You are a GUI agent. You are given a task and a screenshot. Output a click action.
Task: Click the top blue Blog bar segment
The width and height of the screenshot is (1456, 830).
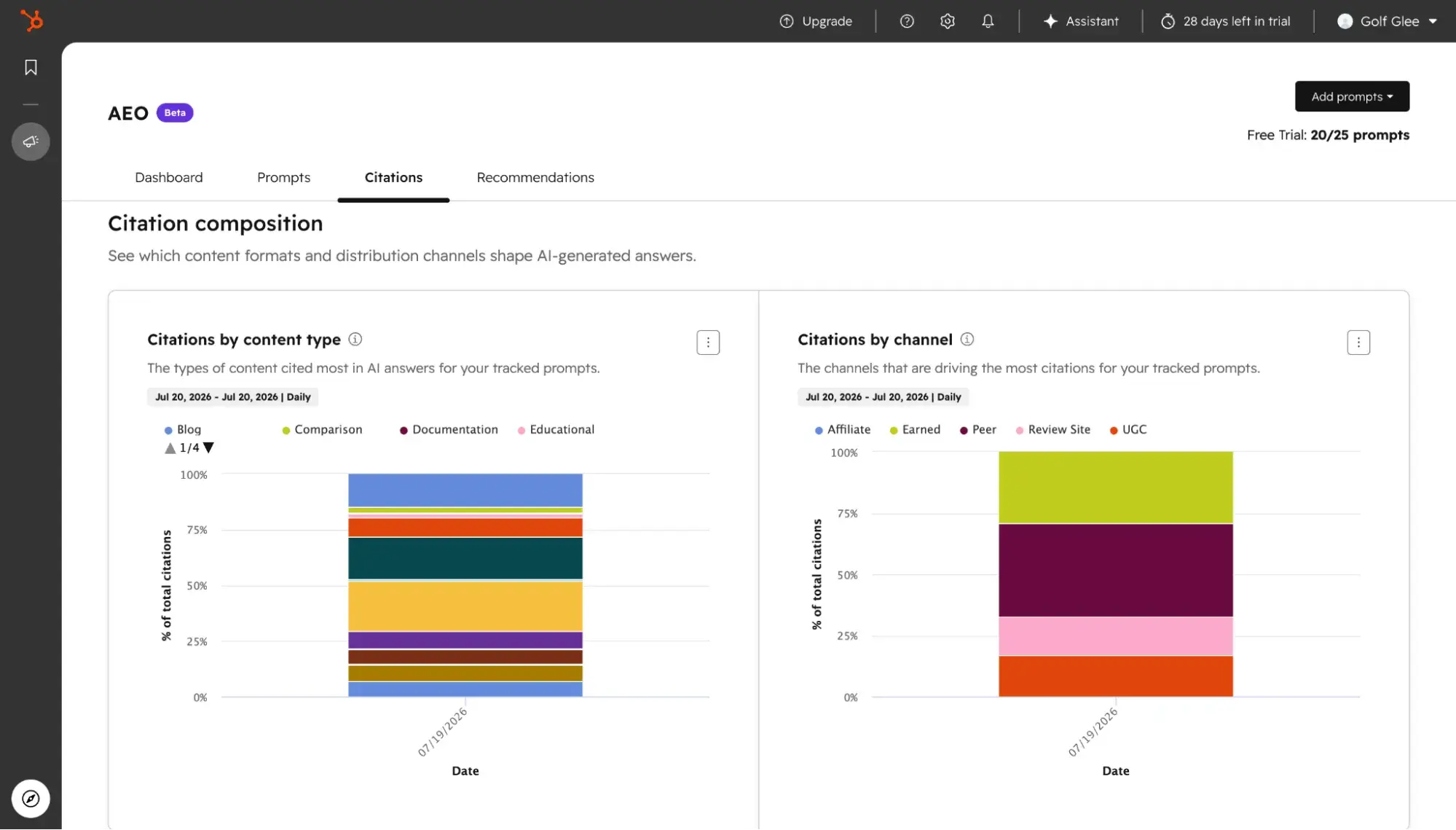pyautogui.click(x=465, y=490)
